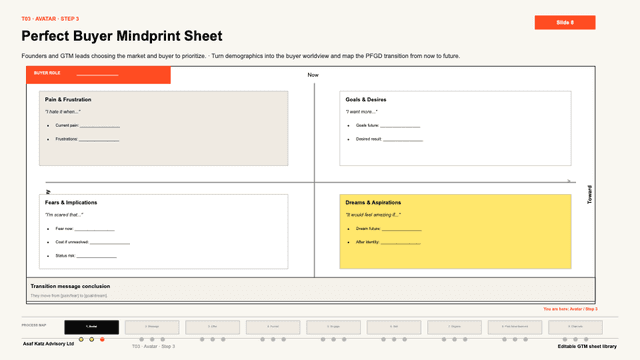Viewport: 640px width, 360px height.
Task: Select the Dreams & Aspirations heading
Action: coord(373,202)
